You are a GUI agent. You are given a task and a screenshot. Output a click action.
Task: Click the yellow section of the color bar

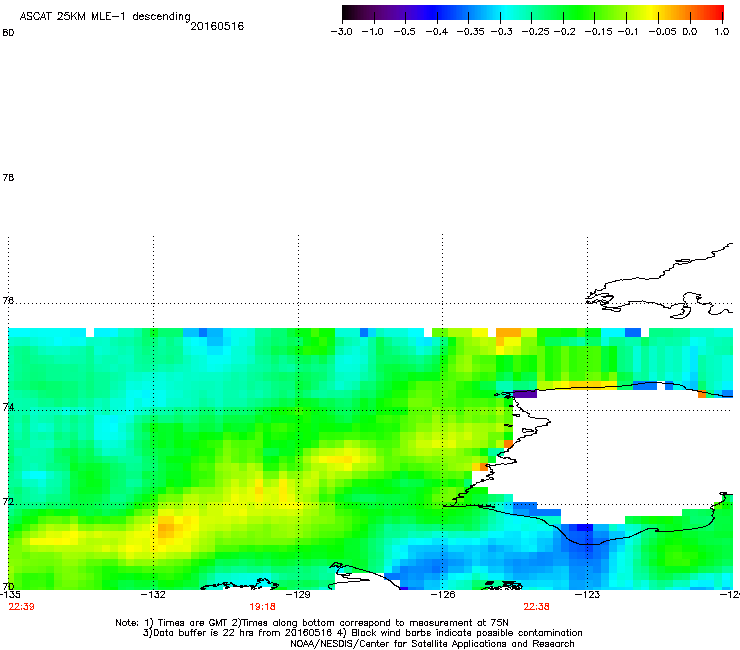[654, 13]
